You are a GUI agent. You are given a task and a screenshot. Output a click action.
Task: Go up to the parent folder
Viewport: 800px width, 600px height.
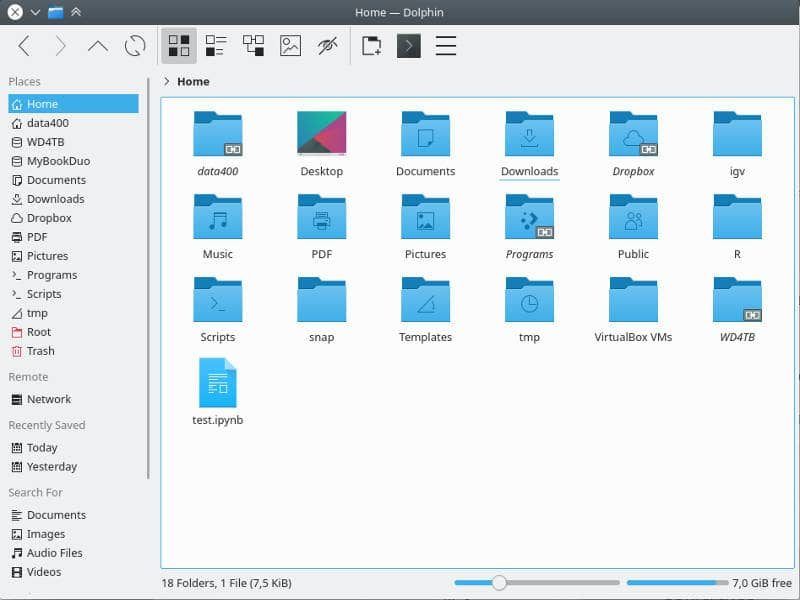coord(97,46)
